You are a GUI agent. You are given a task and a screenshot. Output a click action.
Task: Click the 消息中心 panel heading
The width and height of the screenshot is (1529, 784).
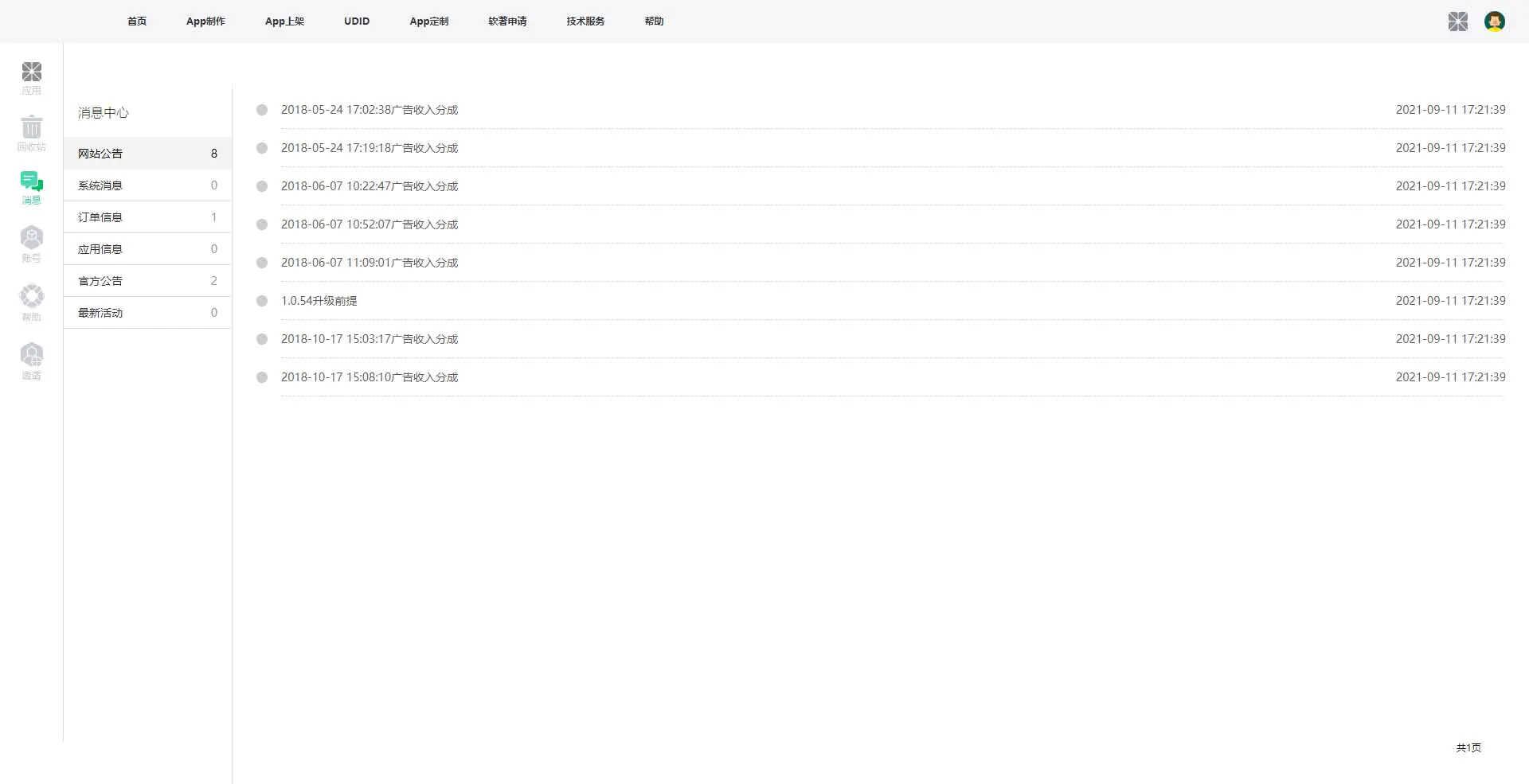(x=103, y=113)
